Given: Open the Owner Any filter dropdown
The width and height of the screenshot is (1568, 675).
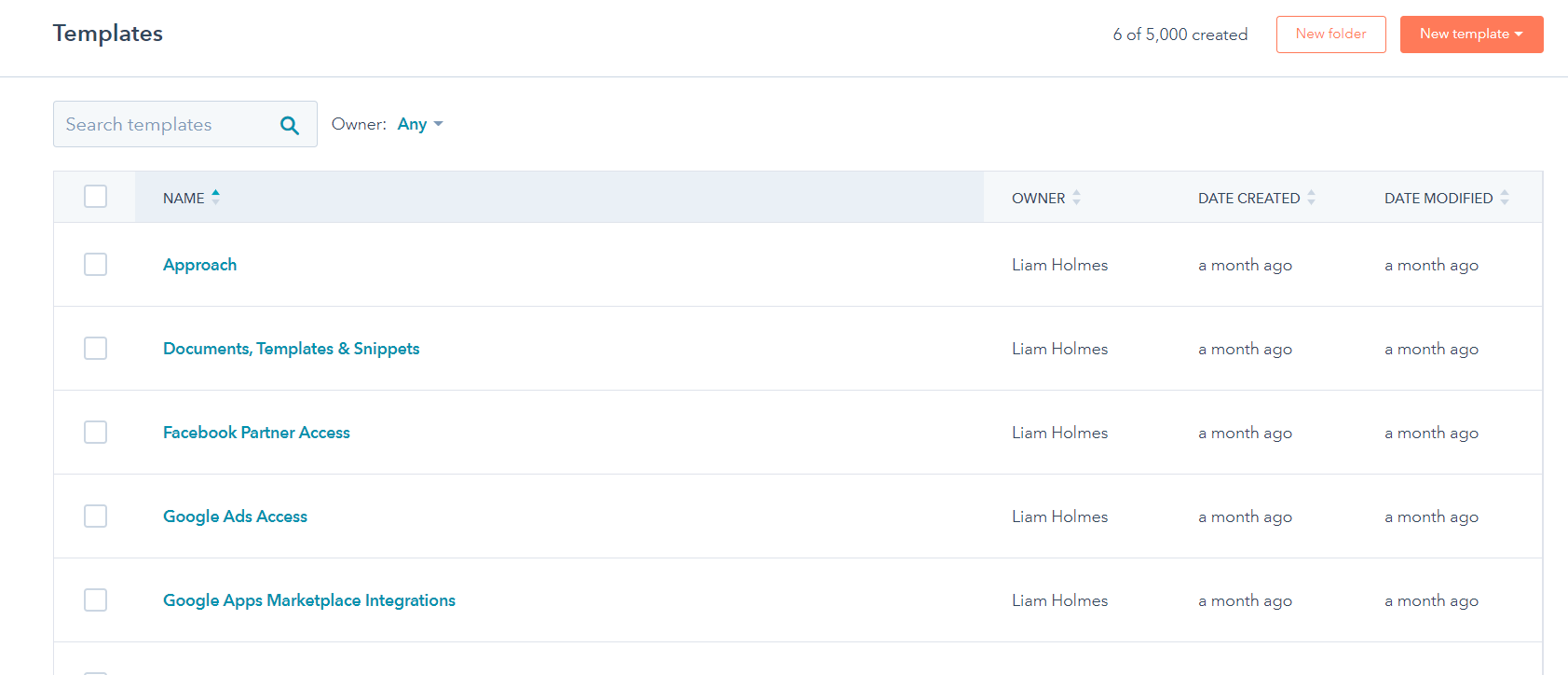Looking at the screenshot, I should 419,124.
